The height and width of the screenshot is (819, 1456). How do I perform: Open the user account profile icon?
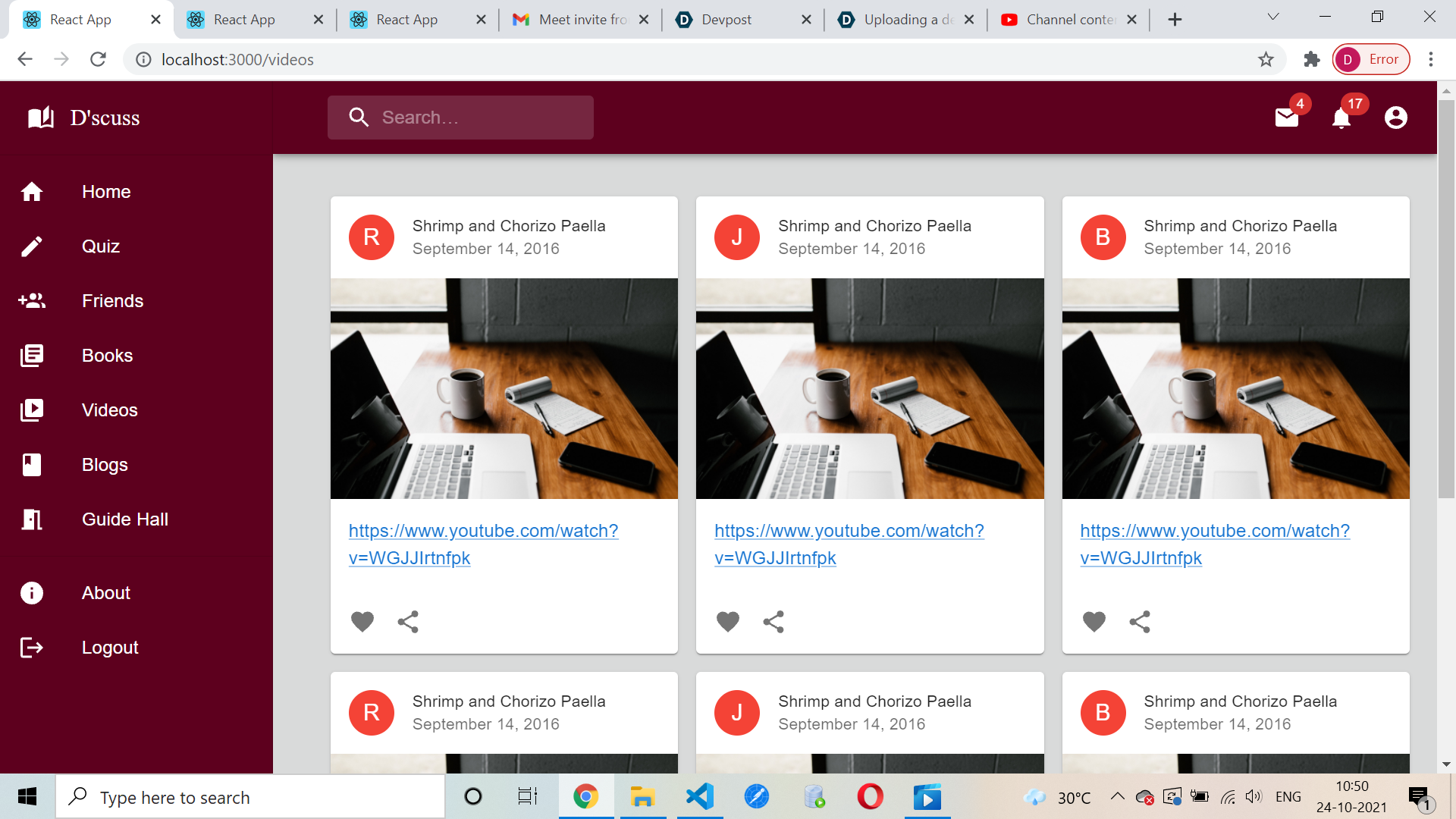coord(1395,118)
